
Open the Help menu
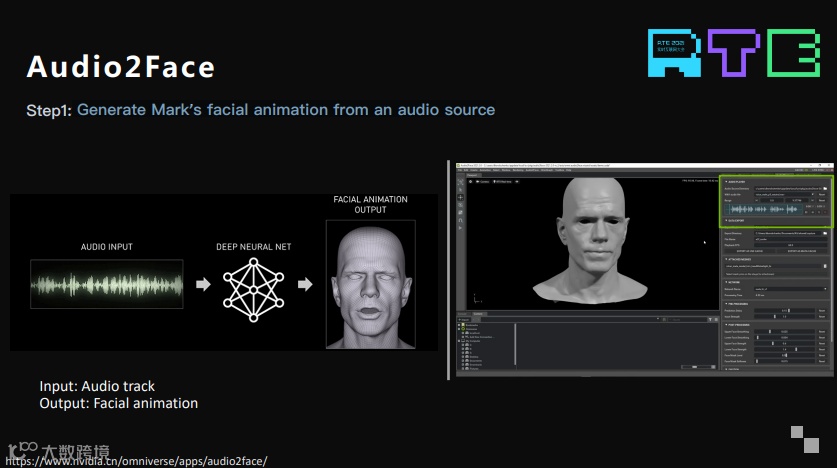(x=568, y=170)
